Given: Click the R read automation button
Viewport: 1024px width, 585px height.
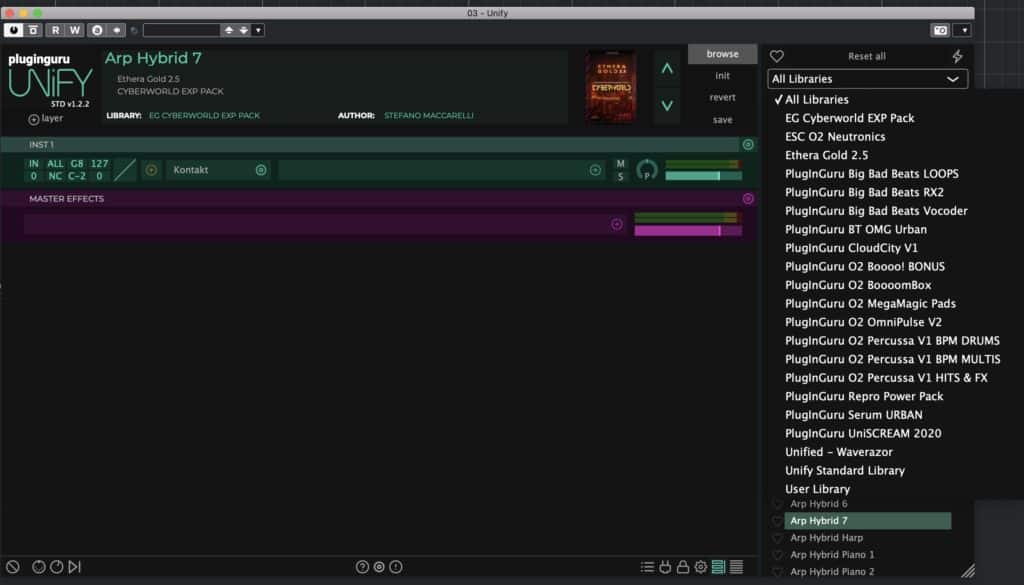Looking at the screenshot, I should point(56,30).
